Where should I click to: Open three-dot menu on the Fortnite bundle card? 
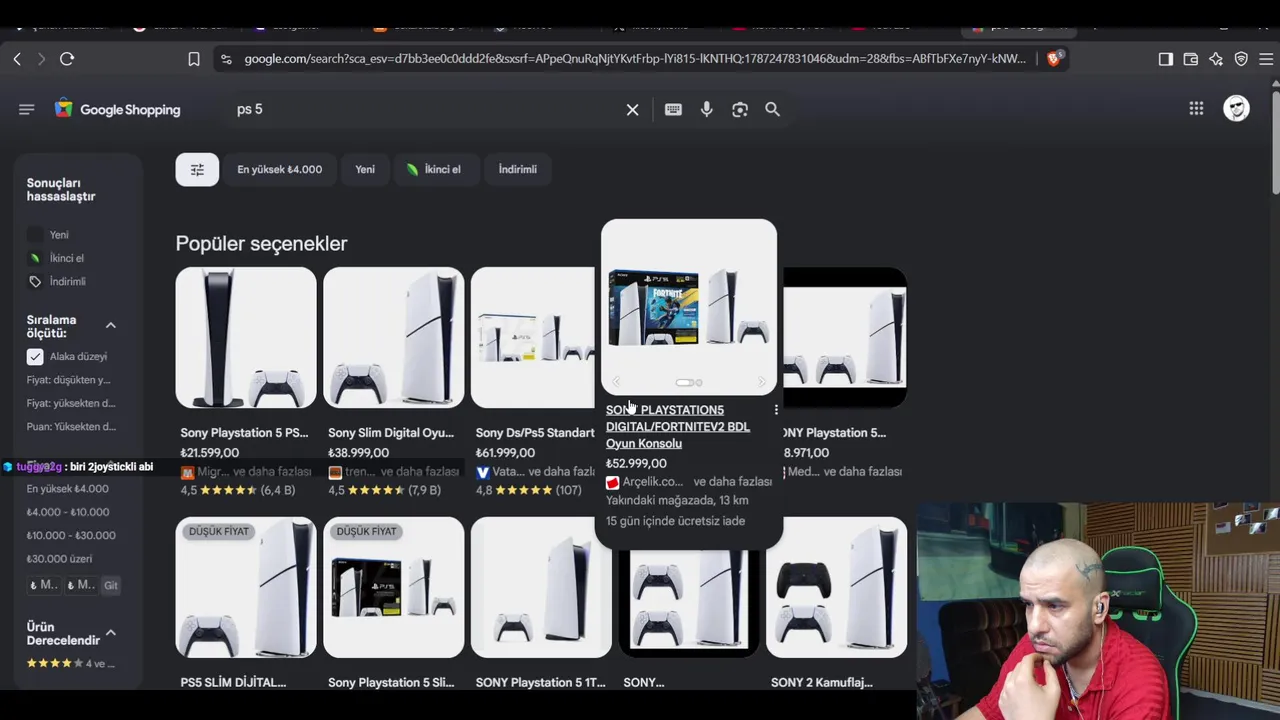tap(776, 410)
